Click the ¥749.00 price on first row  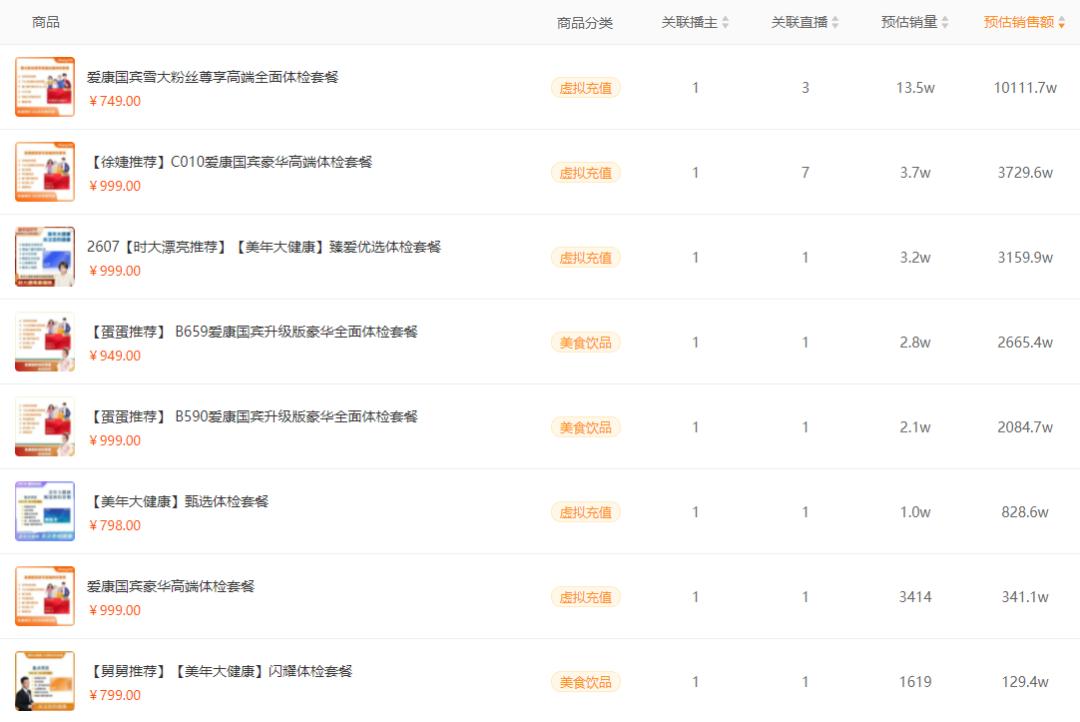tap(115, 101)
